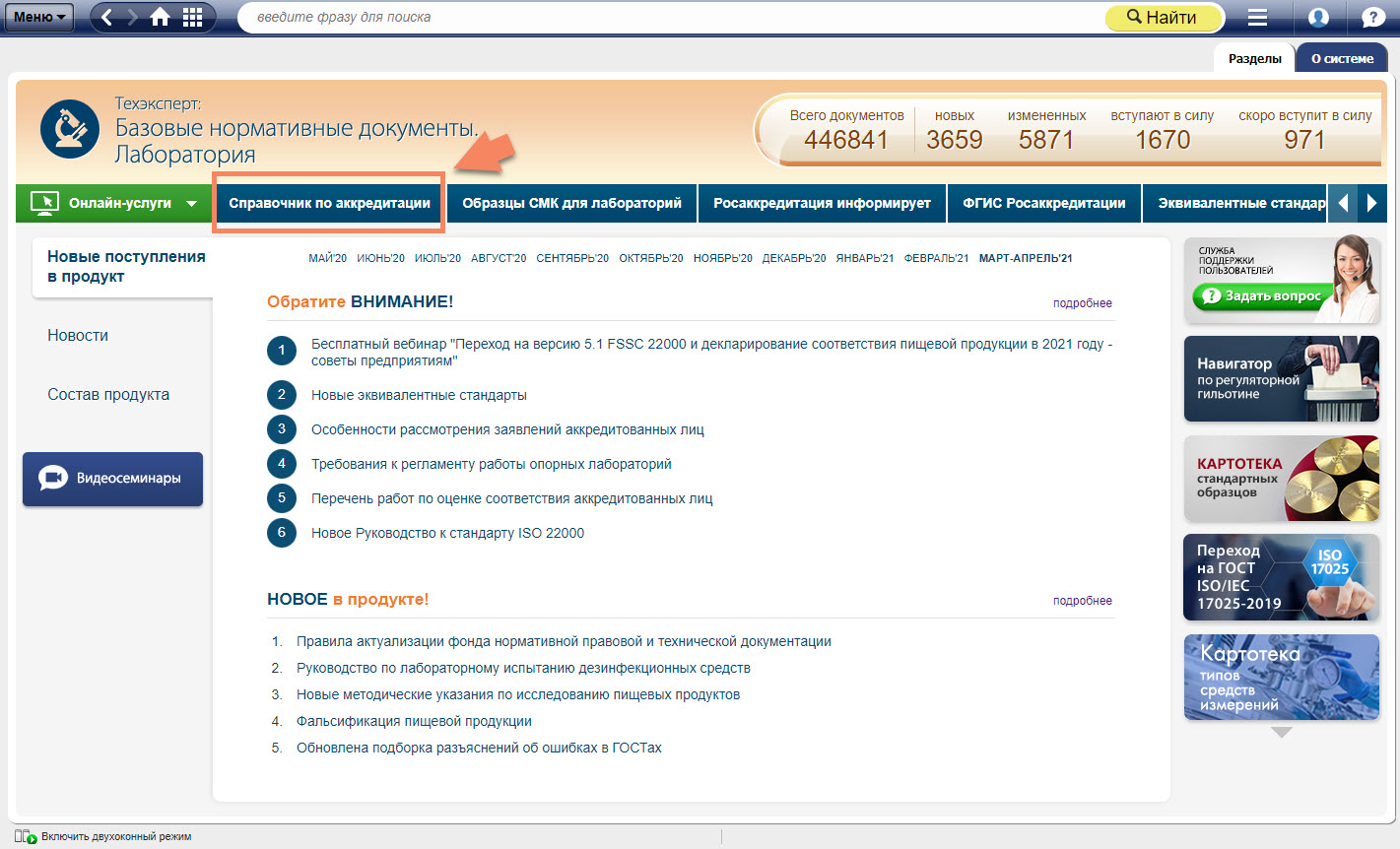Click the microscope laboratory logo icon
The image size is (1400, 849).
pos(70,129)
